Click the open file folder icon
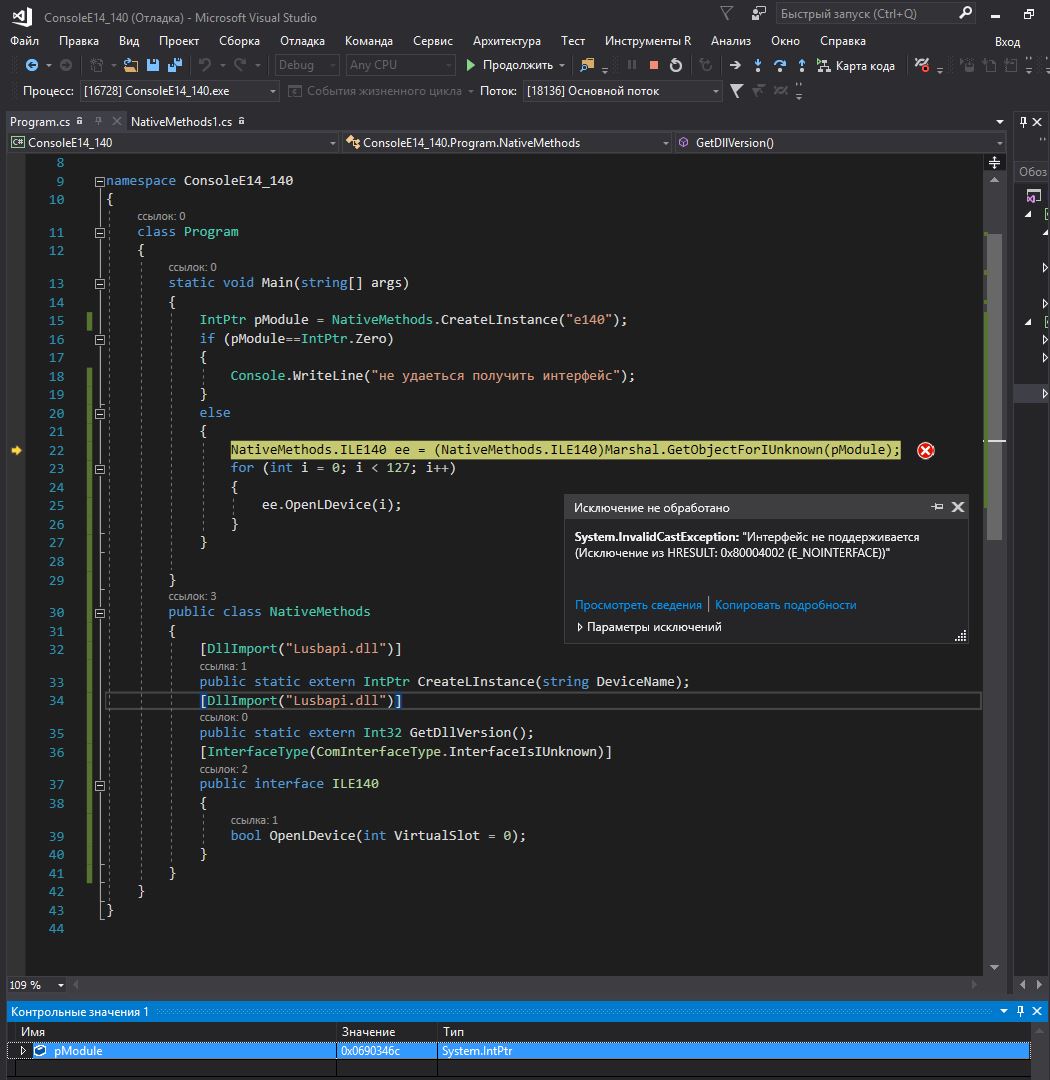Screen dimensions: 1050x1080 pos(130,65)
